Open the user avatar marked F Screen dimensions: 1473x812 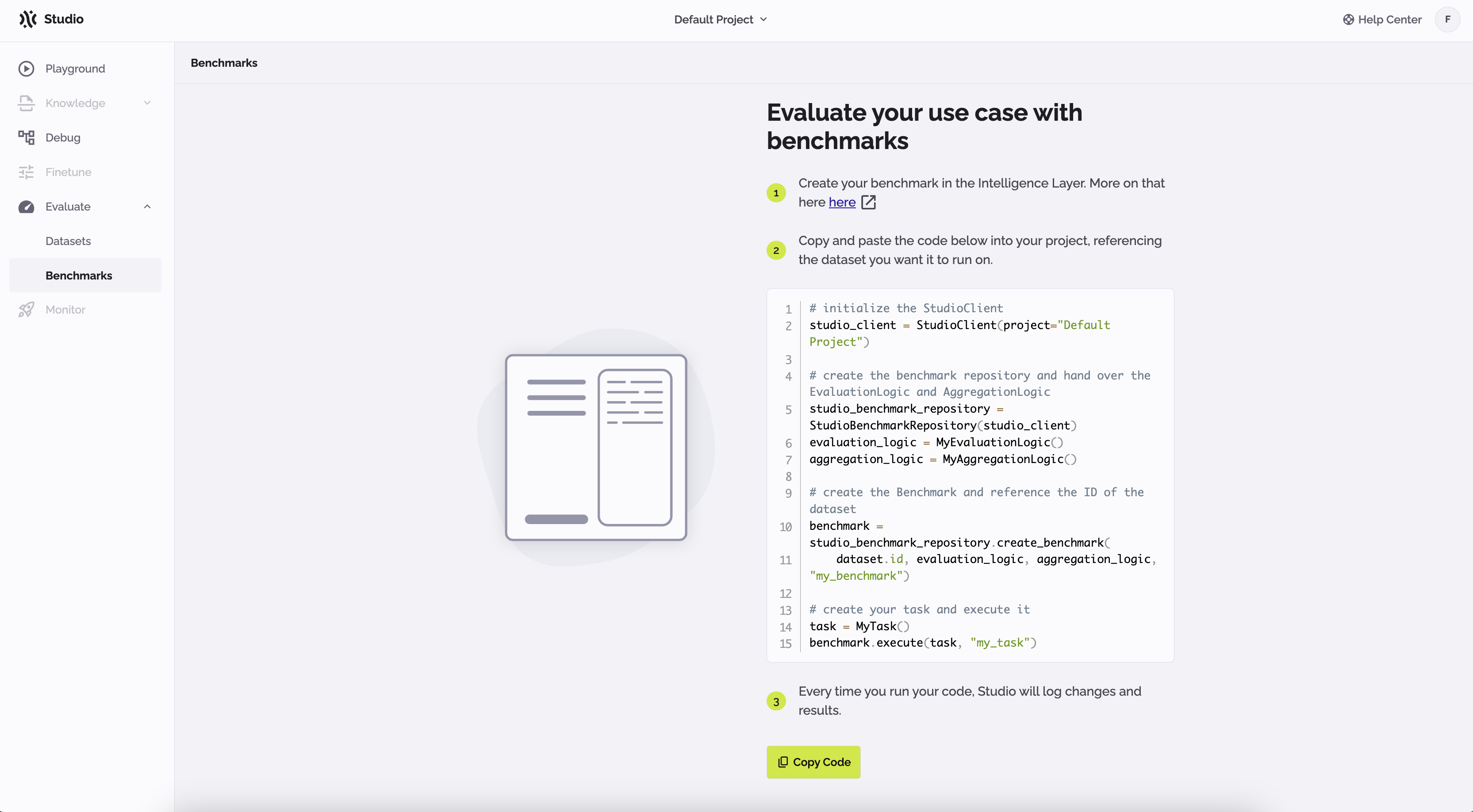coord(1448,19)
